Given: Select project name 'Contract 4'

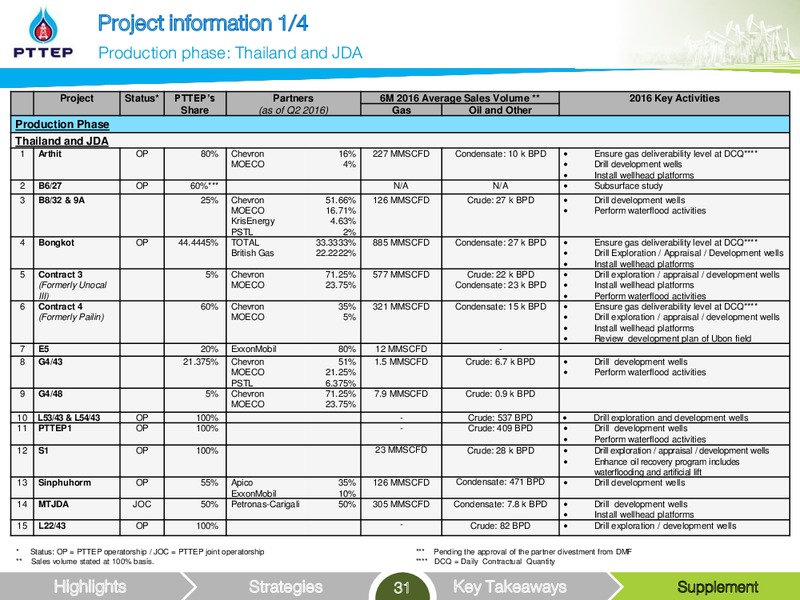Looking at the screenshot, I should [x=60, y=307].
